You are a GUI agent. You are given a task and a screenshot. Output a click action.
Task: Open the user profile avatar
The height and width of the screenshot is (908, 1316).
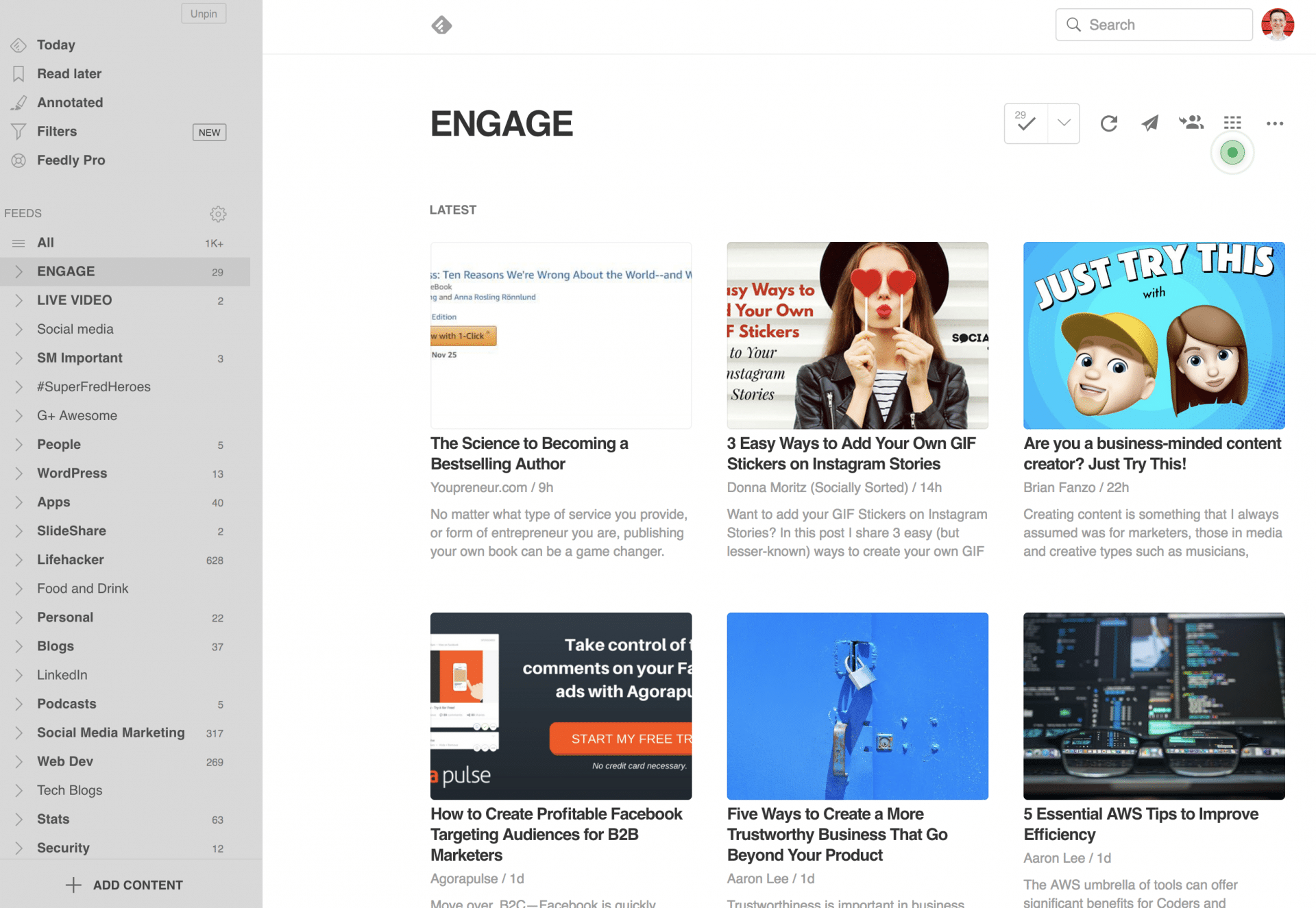[x=1278, y=25]
